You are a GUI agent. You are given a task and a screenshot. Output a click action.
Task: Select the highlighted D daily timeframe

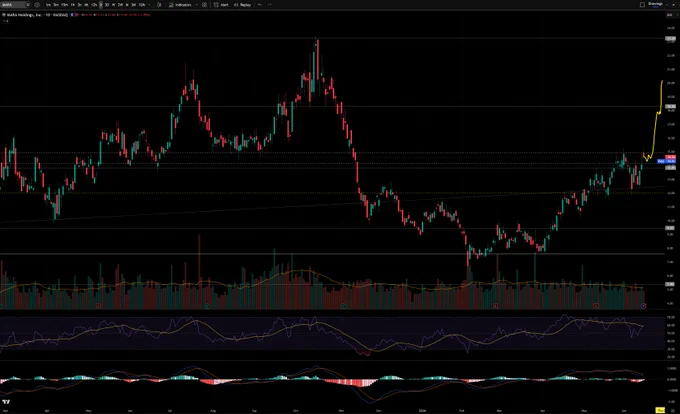tap(101, 5)
